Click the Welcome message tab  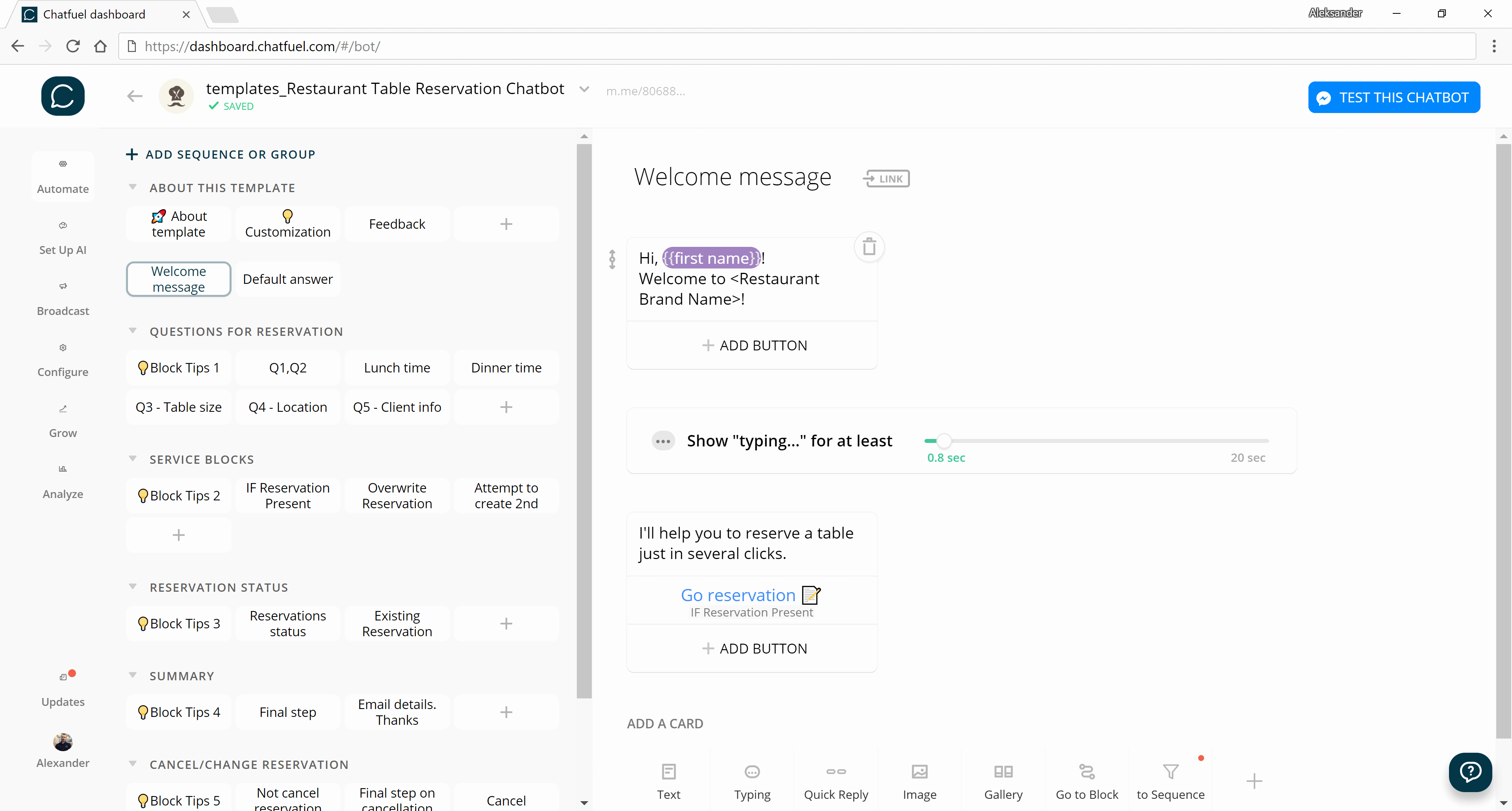coord(178,279)
